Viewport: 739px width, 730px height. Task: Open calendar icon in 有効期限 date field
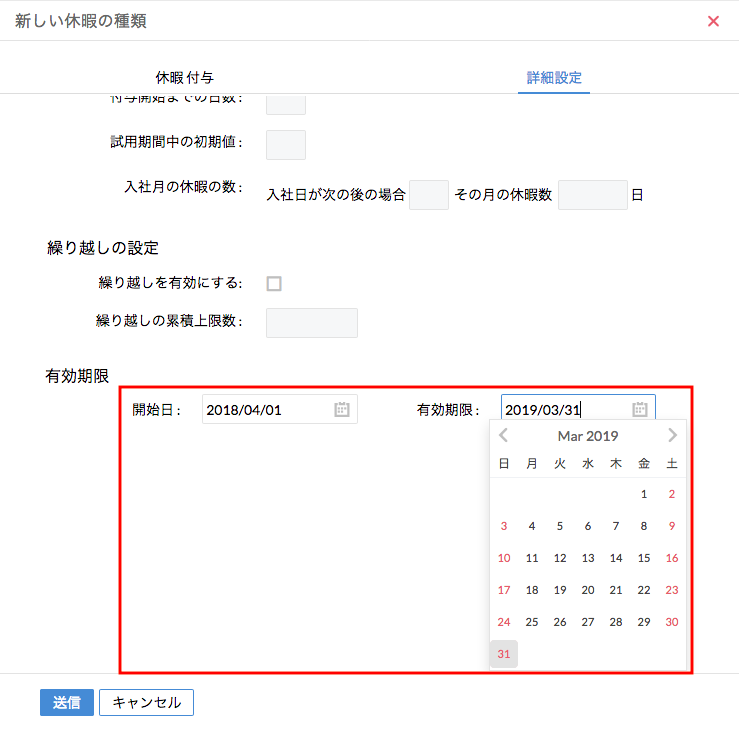640,409
